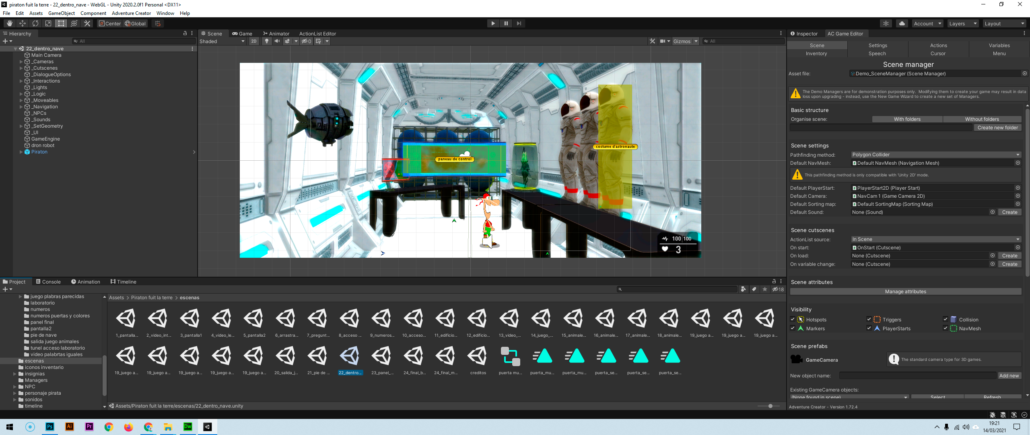Click the Create new folder button

click(997, 128)
